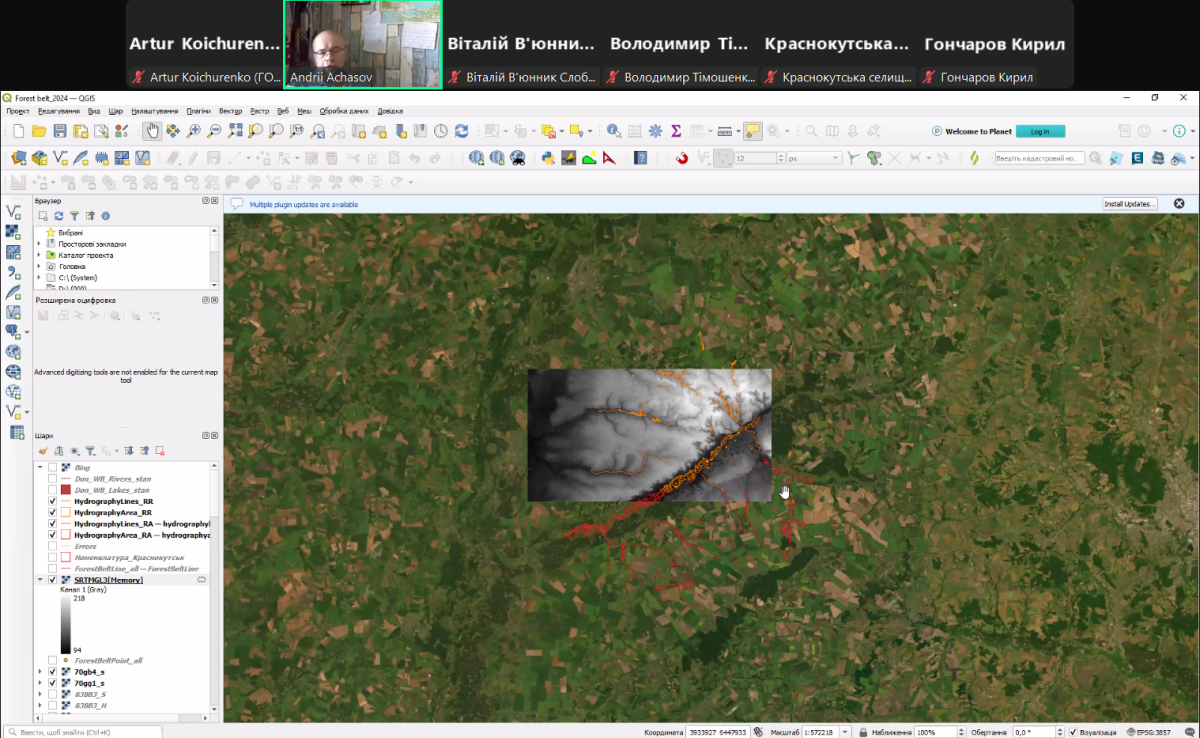Screen dimensions: 1200x738
Task: Expand the 70gb4_s layer
Action: pos(40,672)
